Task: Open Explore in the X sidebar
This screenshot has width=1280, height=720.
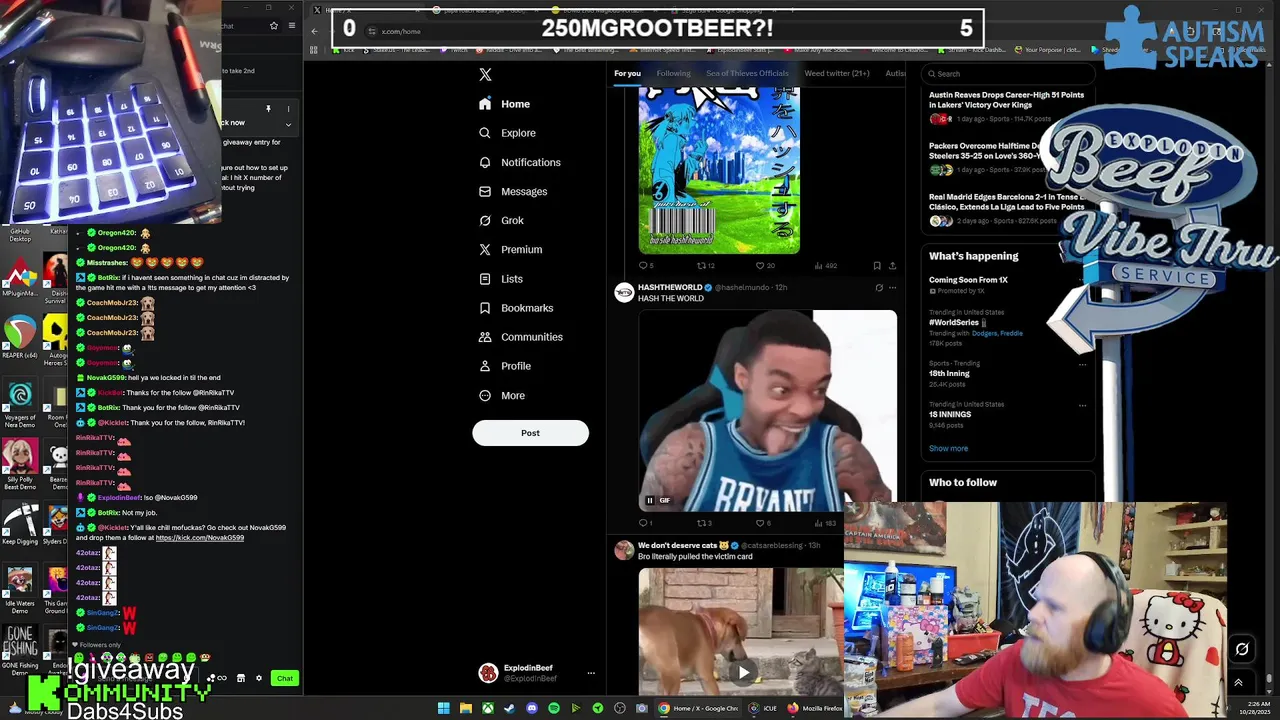Action: pos(507,133)
